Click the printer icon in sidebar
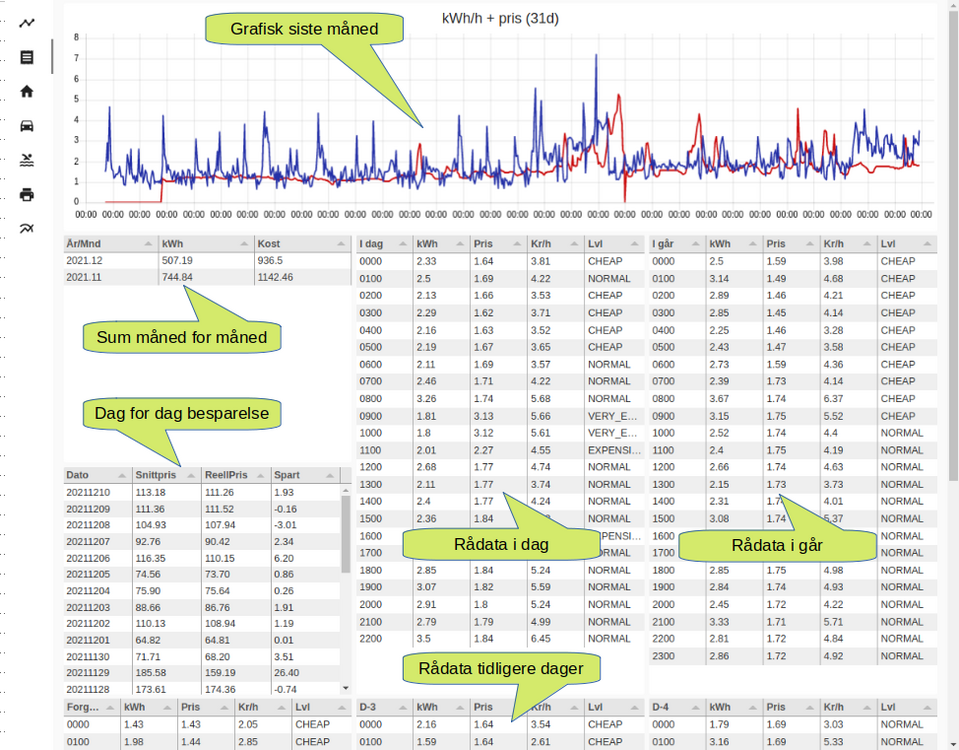The width and height of the screenshot is (959, 750). pos(27,194)
